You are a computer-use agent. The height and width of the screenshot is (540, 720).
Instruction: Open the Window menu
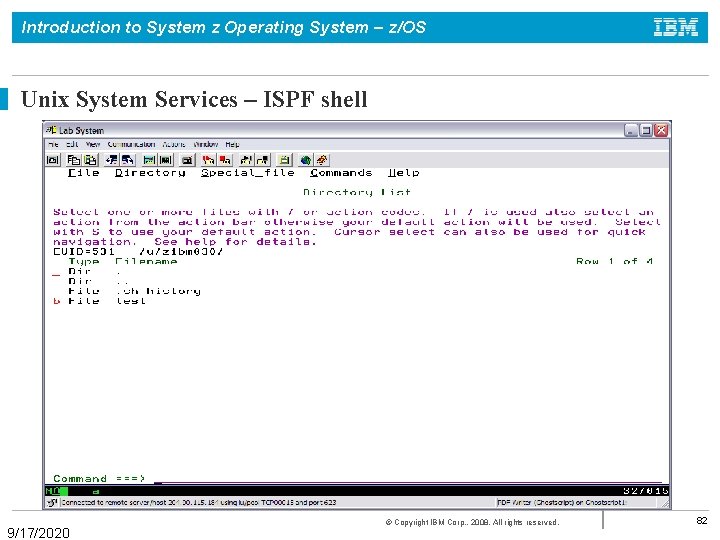click(206, 144)
